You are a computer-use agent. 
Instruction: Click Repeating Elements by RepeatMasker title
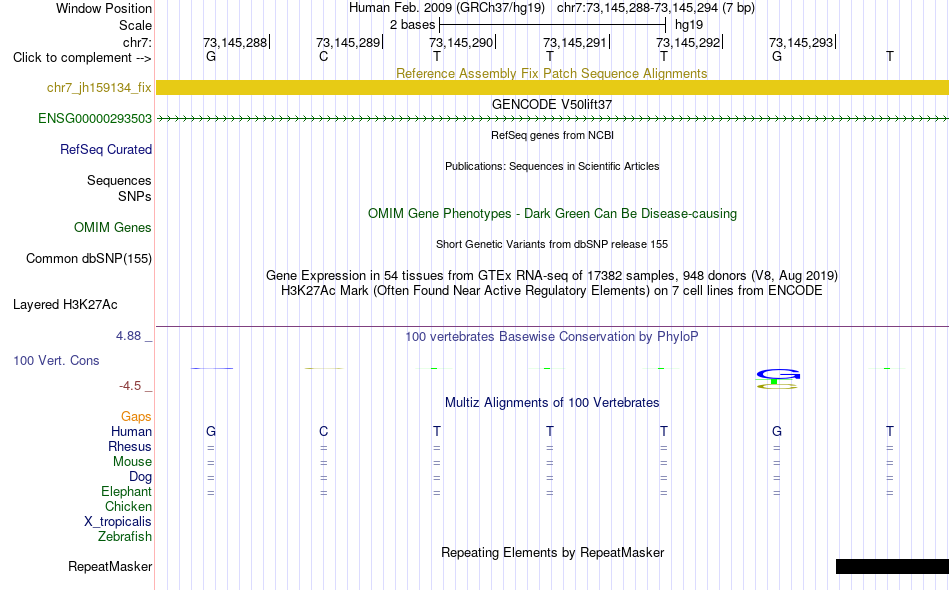click(553, 552)
